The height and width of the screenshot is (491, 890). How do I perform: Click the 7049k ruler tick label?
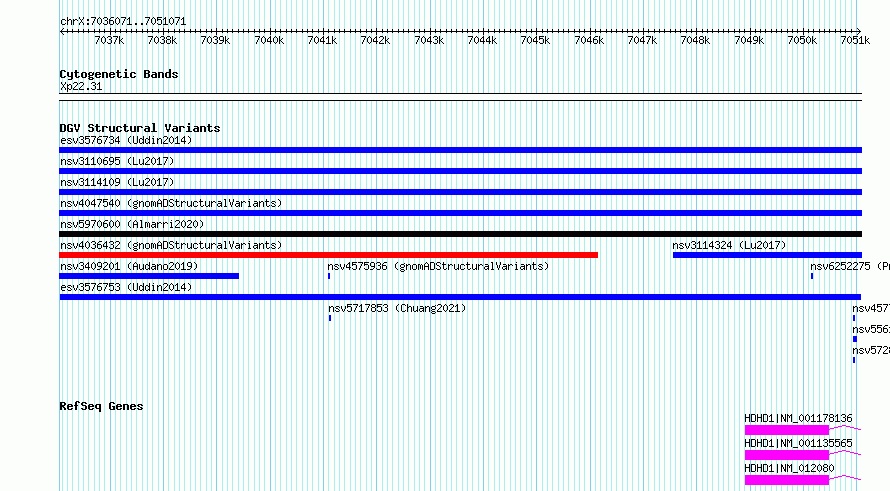point(749,40)
